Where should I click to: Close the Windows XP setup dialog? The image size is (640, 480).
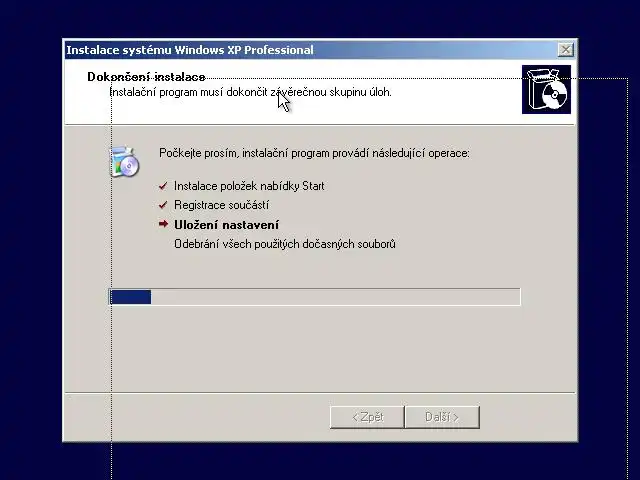pyautogui.click(x=565, y=50)
